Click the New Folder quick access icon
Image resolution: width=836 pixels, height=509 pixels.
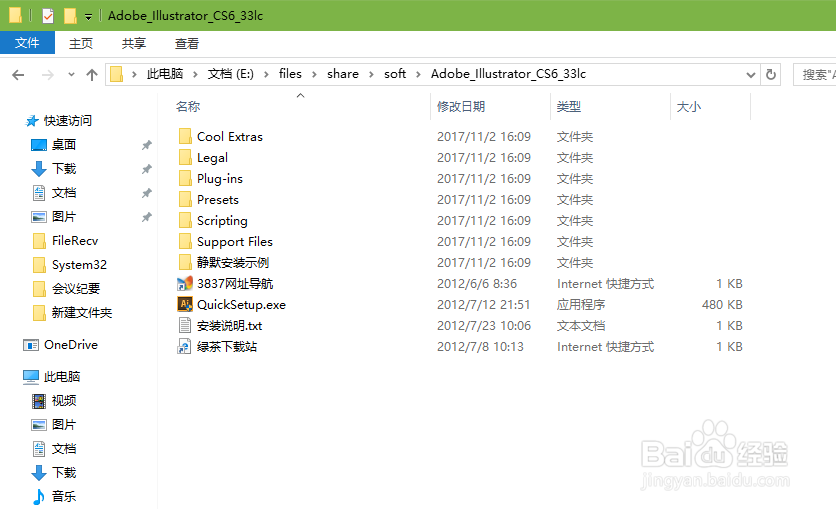(70, 16)
